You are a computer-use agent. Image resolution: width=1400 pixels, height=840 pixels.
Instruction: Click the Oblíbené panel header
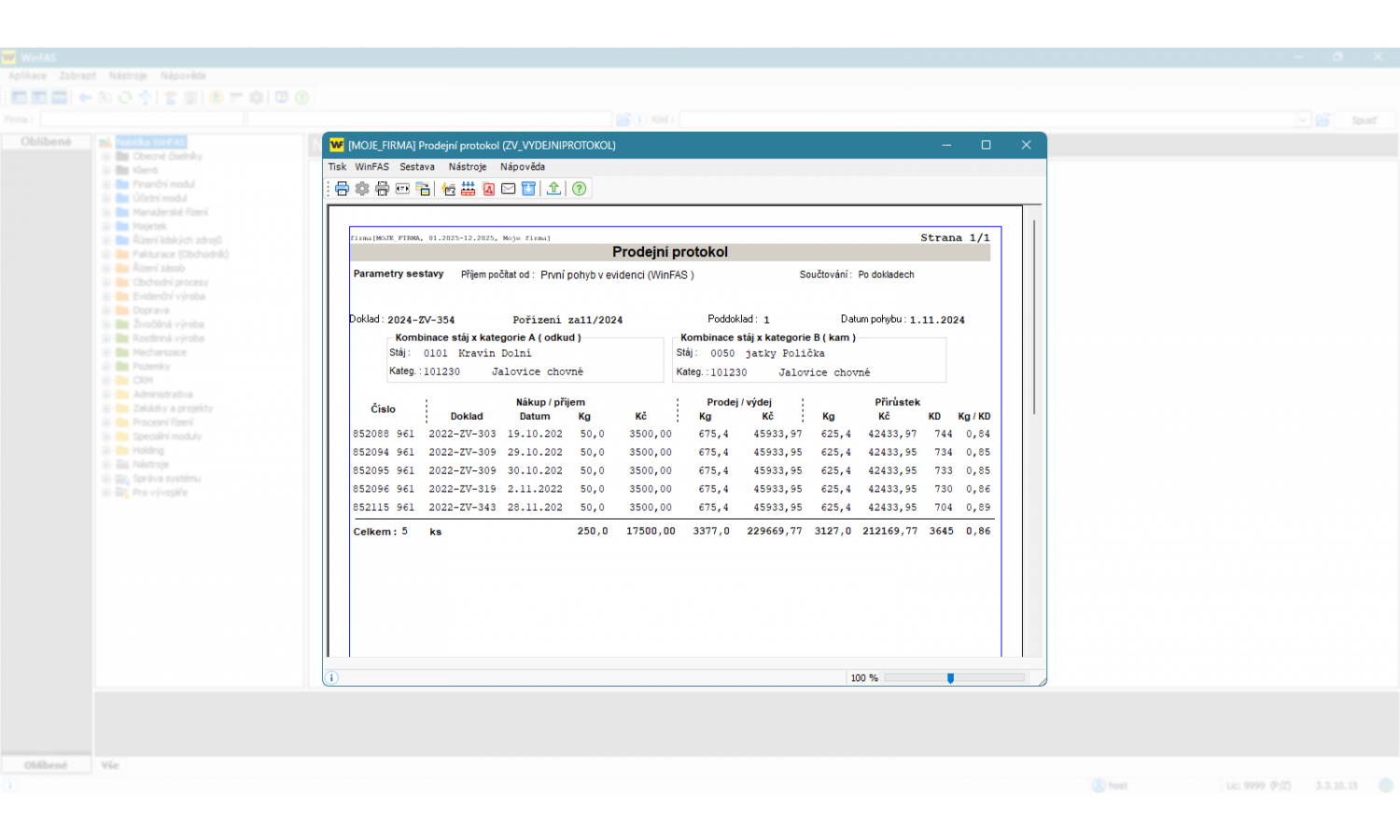pyautogui.click(x=46, y=142)
